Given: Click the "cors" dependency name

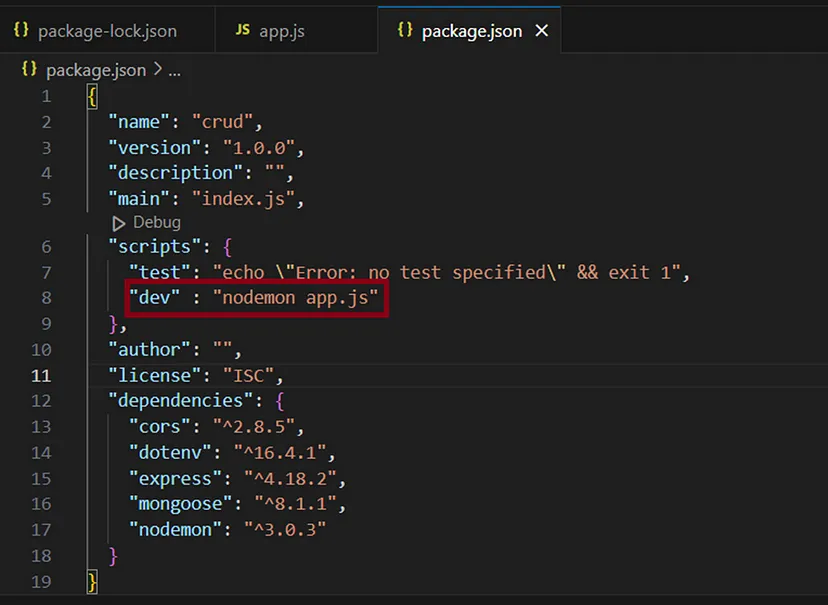Looking at the screenshot, I should pyautogui.click(x=159, y=427).
